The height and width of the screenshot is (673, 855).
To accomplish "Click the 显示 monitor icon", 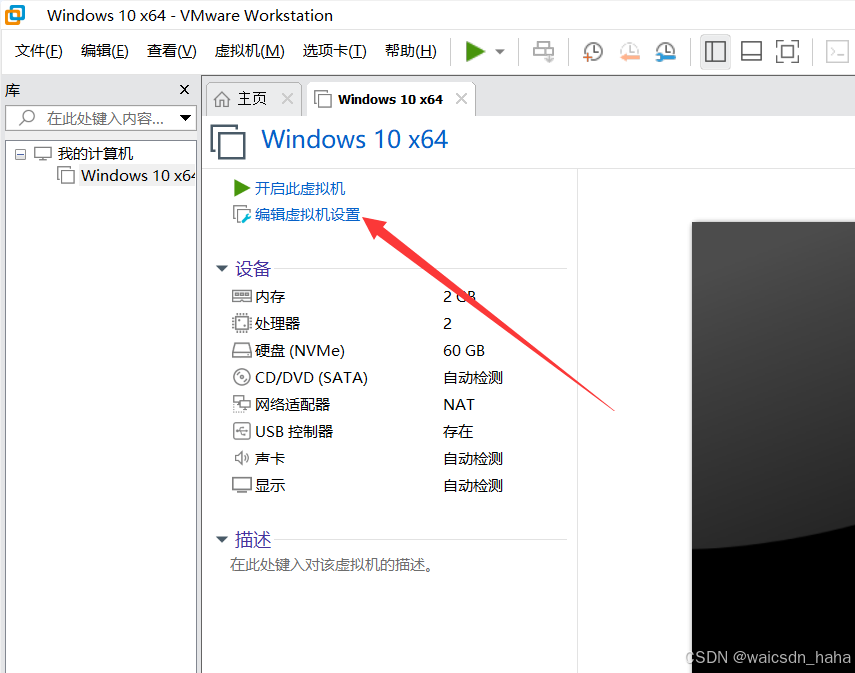I will 242,485.
